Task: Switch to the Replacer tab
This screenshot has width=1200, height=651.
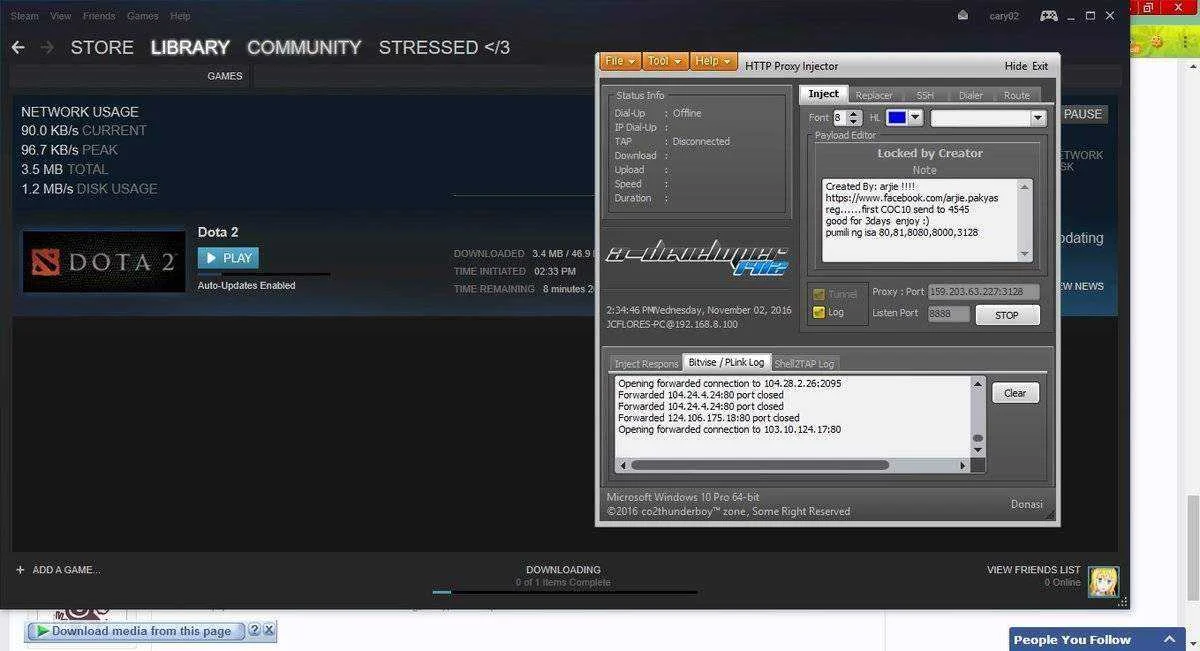Action: coord(873,95)
